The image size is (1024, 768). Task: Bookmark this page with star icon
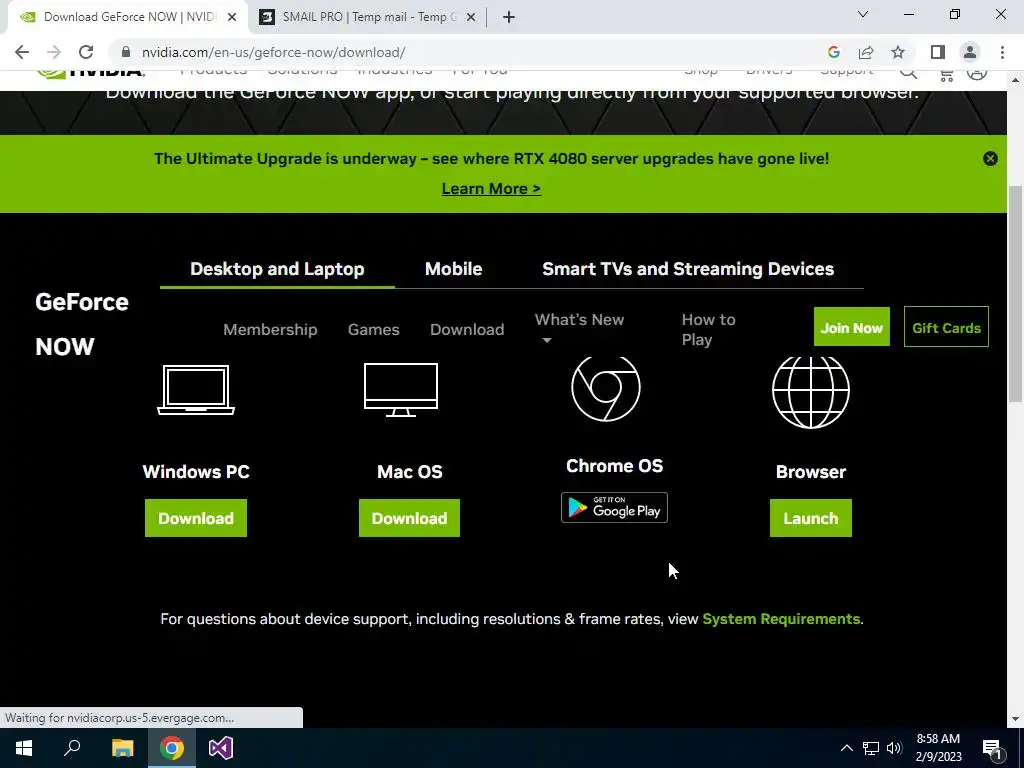(x=899, y=52)
